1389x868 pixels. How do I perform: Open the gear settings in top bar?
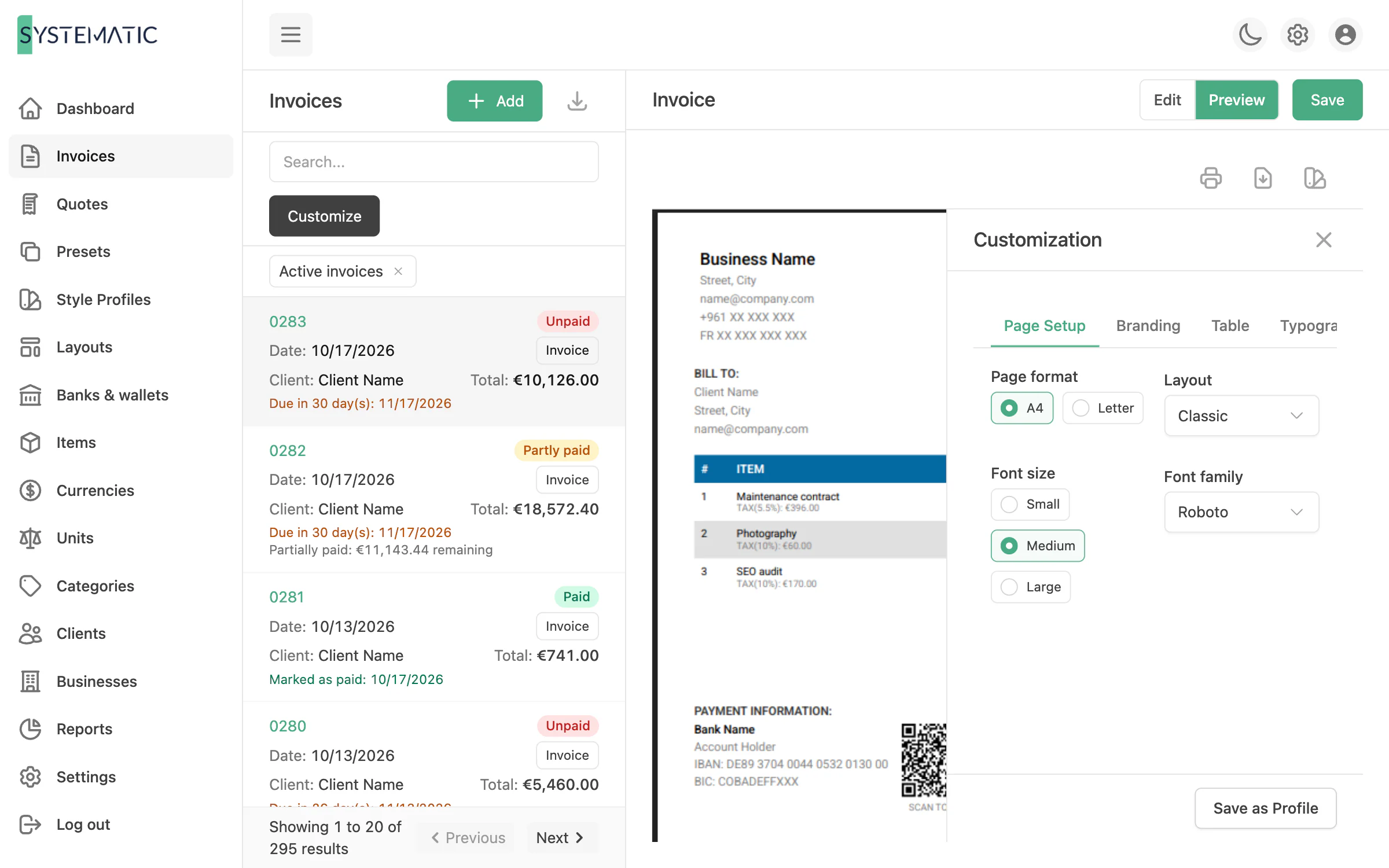[1298, 35]
